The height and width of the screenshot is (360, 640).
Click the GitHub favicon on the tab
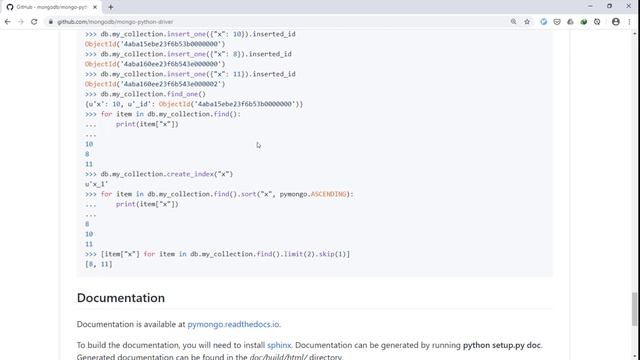tap(10, 7)
